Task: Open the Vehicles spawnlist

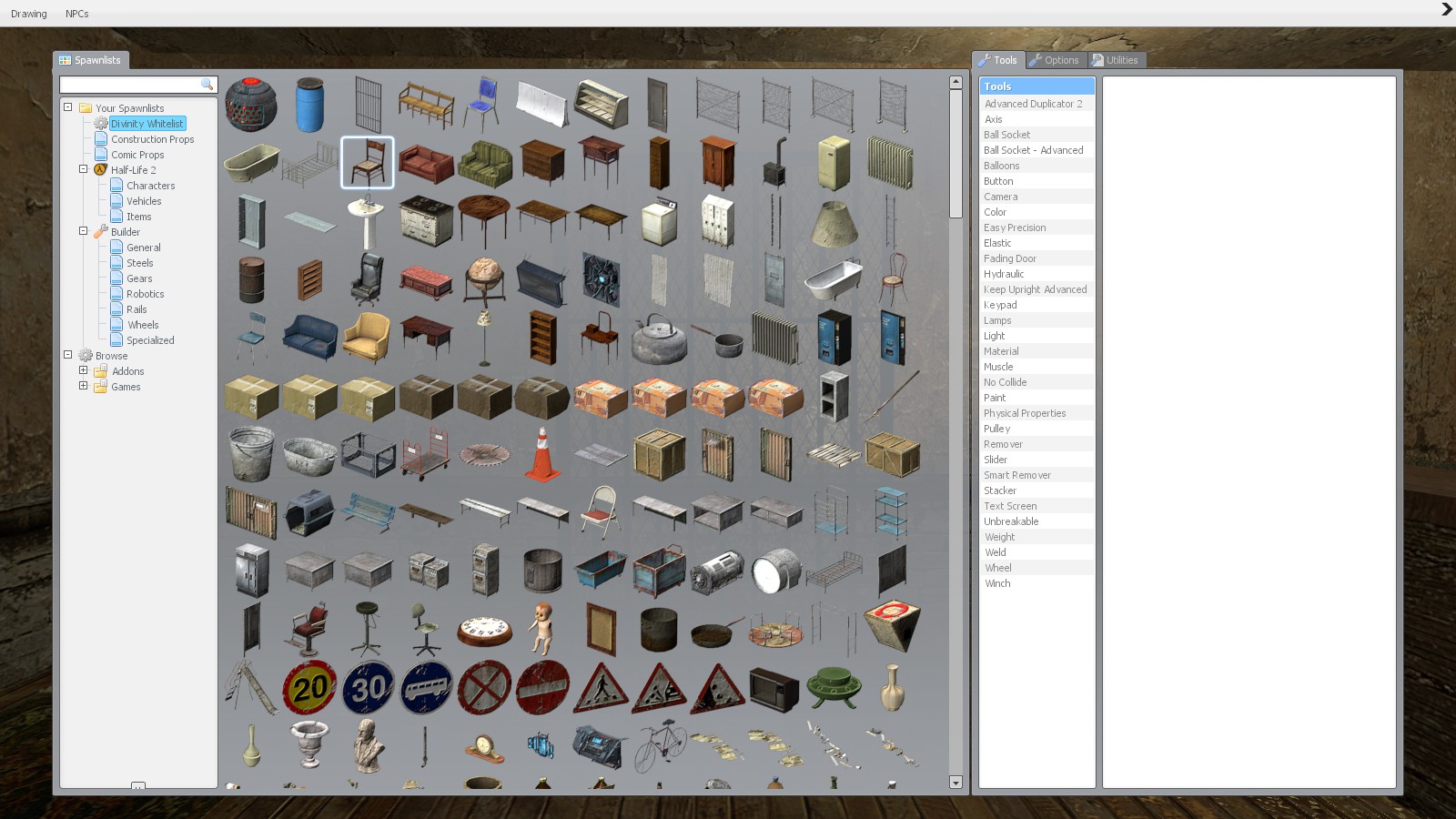Action: coord(144,201)
